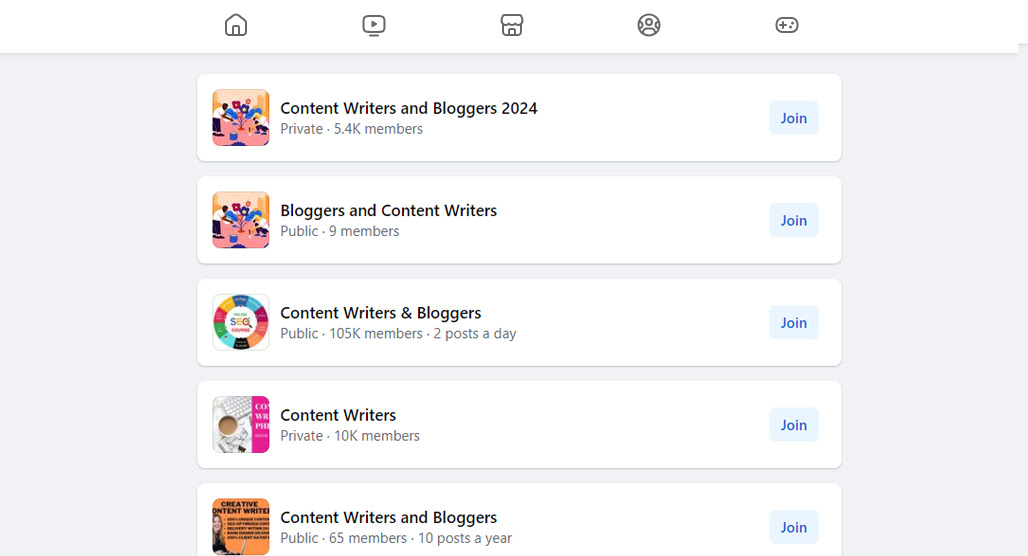Viewport: 1028px width, 556px height.
Task: Join the 65-member Content Writers and Bloggers group
Action: click(794, 527)
